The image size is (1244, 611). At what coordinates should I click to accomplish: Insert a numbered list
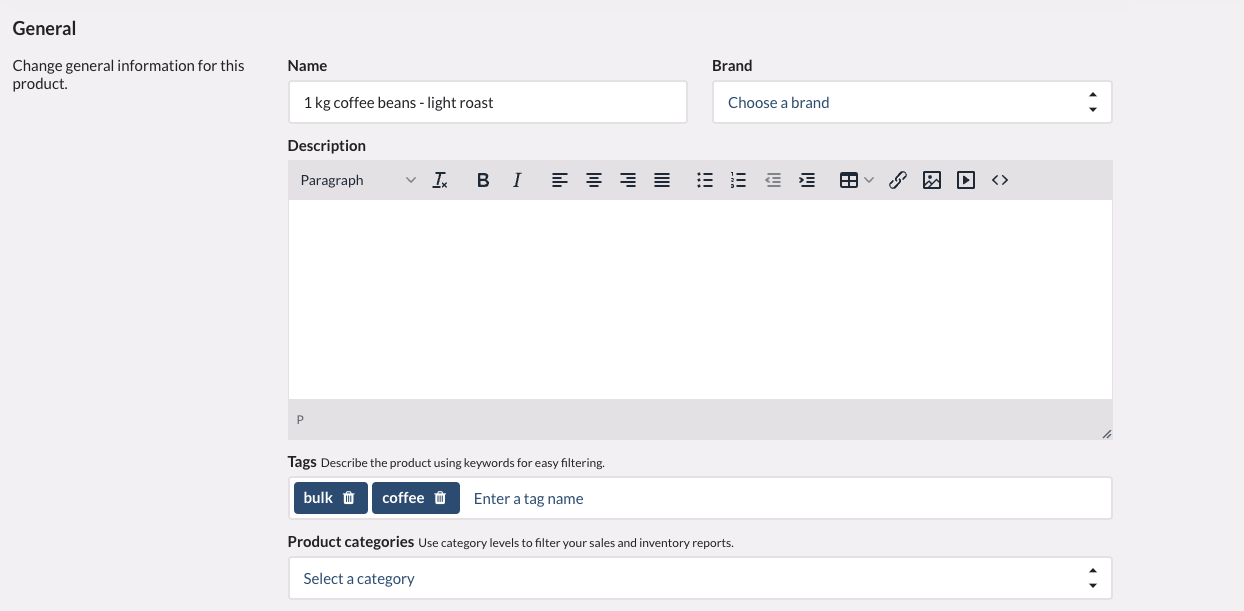coord(739,180)
